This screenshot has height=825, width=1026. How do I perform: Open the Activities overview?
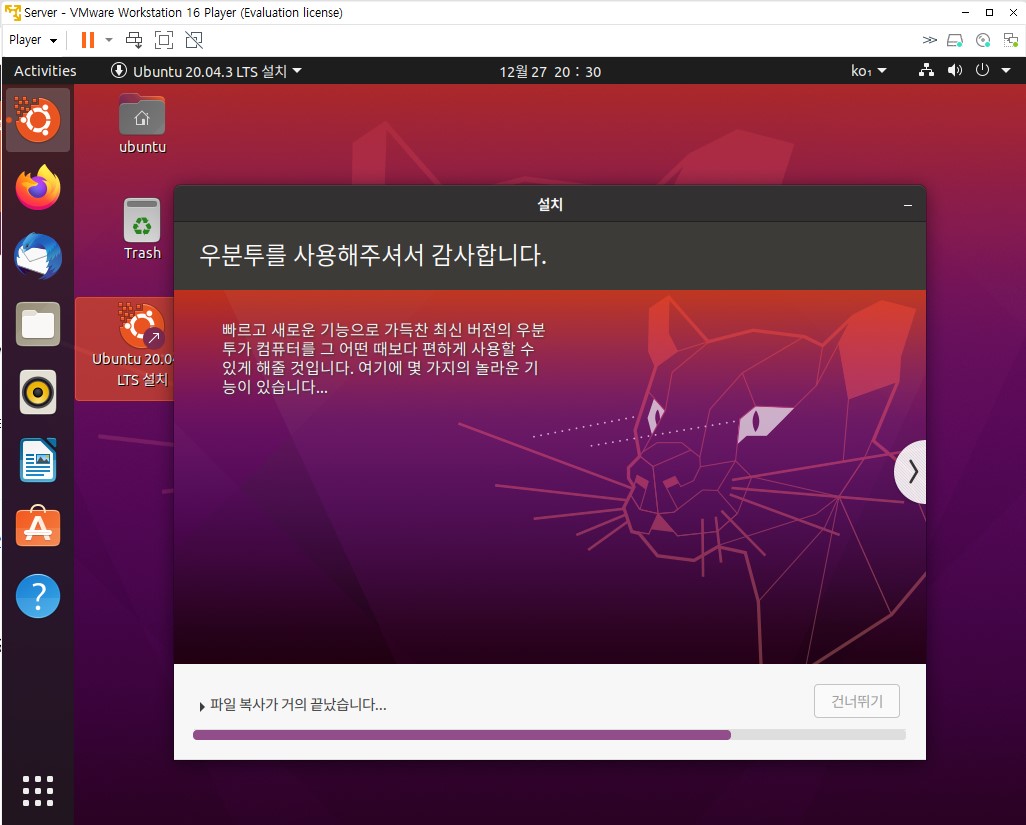[45, 71]
